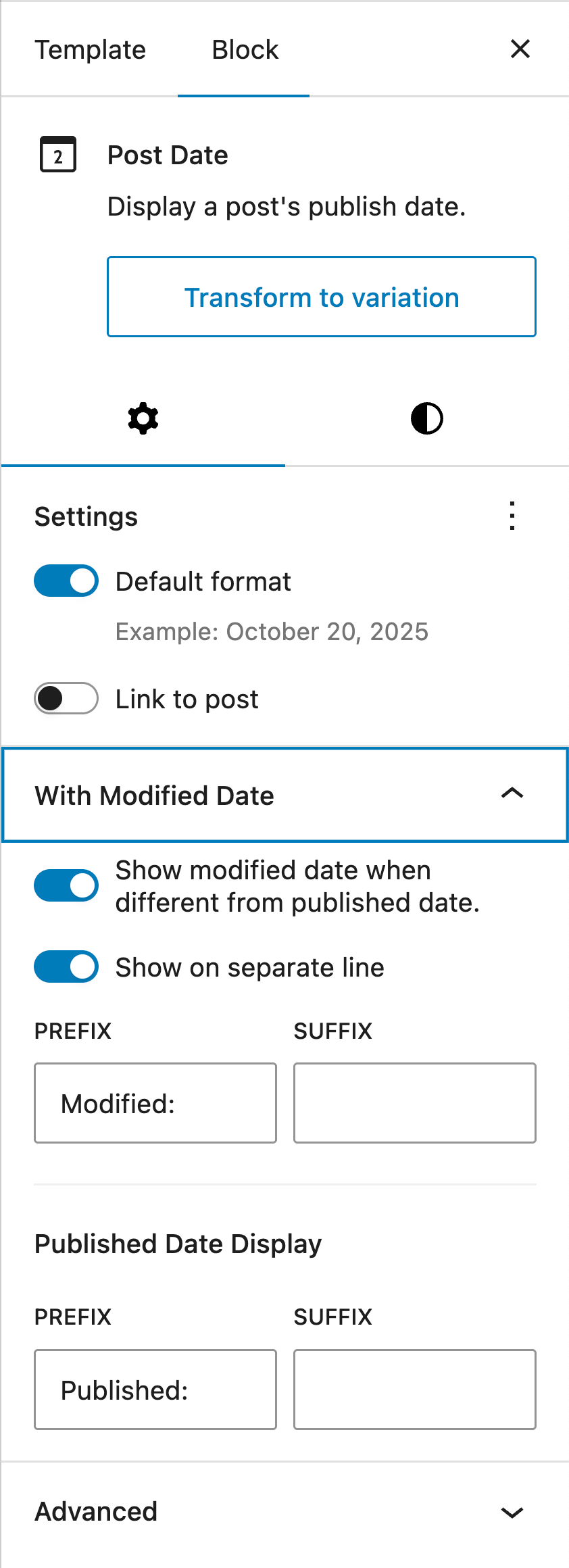
Task: Open the Settings tab gear icon
Action: (x=142, y=418)
